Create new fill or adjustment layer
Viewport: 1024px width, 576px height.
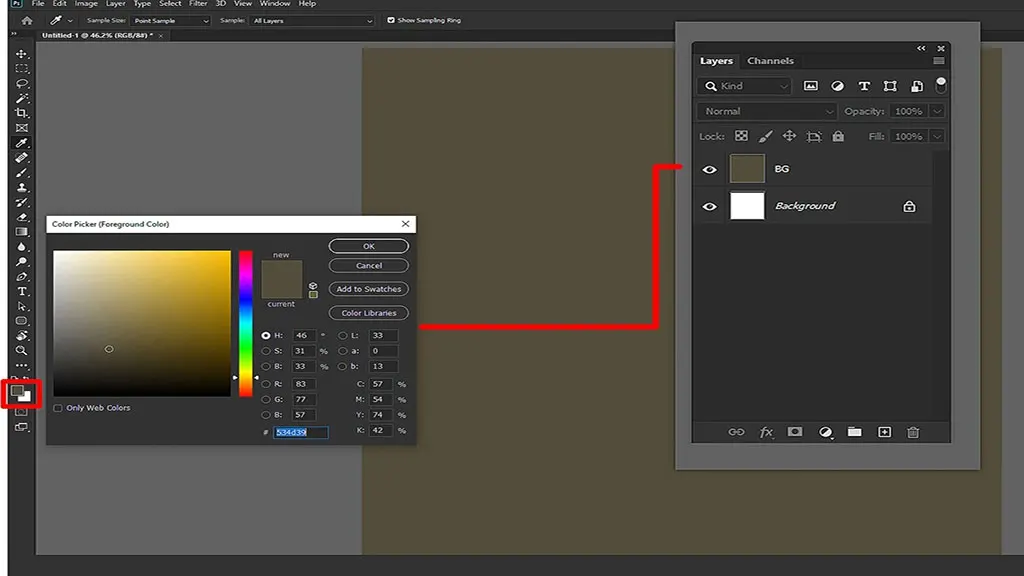coord(825,432)
